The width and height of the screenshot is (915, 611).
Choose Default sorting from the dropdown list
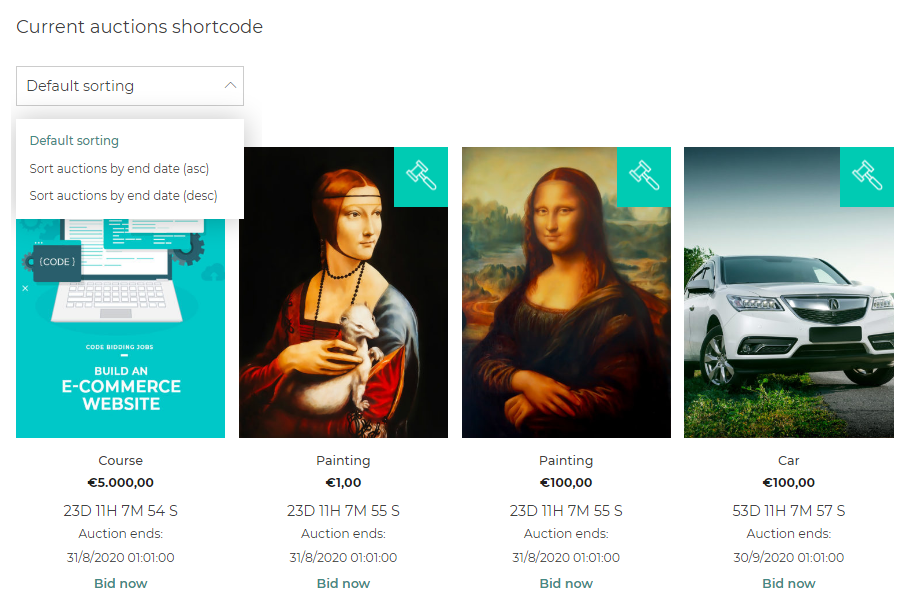(x=74, y=141)
